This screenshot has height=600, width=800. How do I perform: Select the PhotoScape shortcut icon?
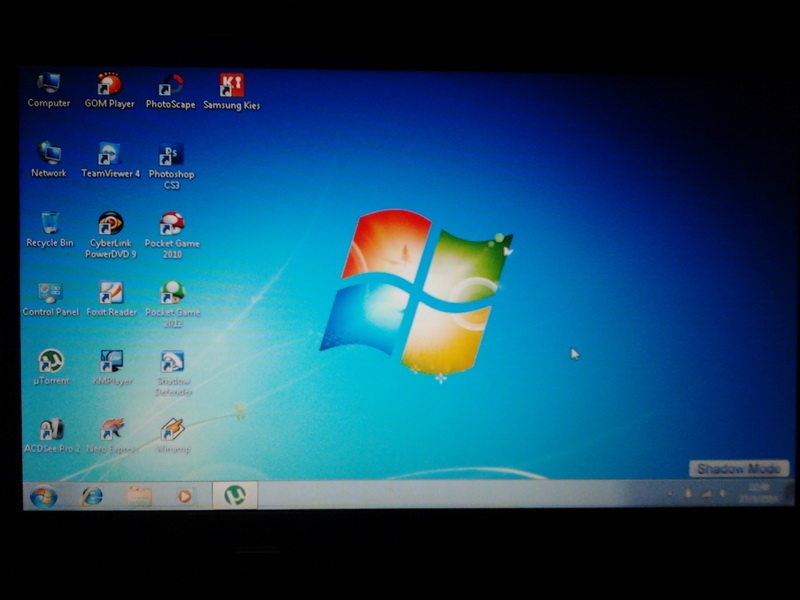[170, 91]
